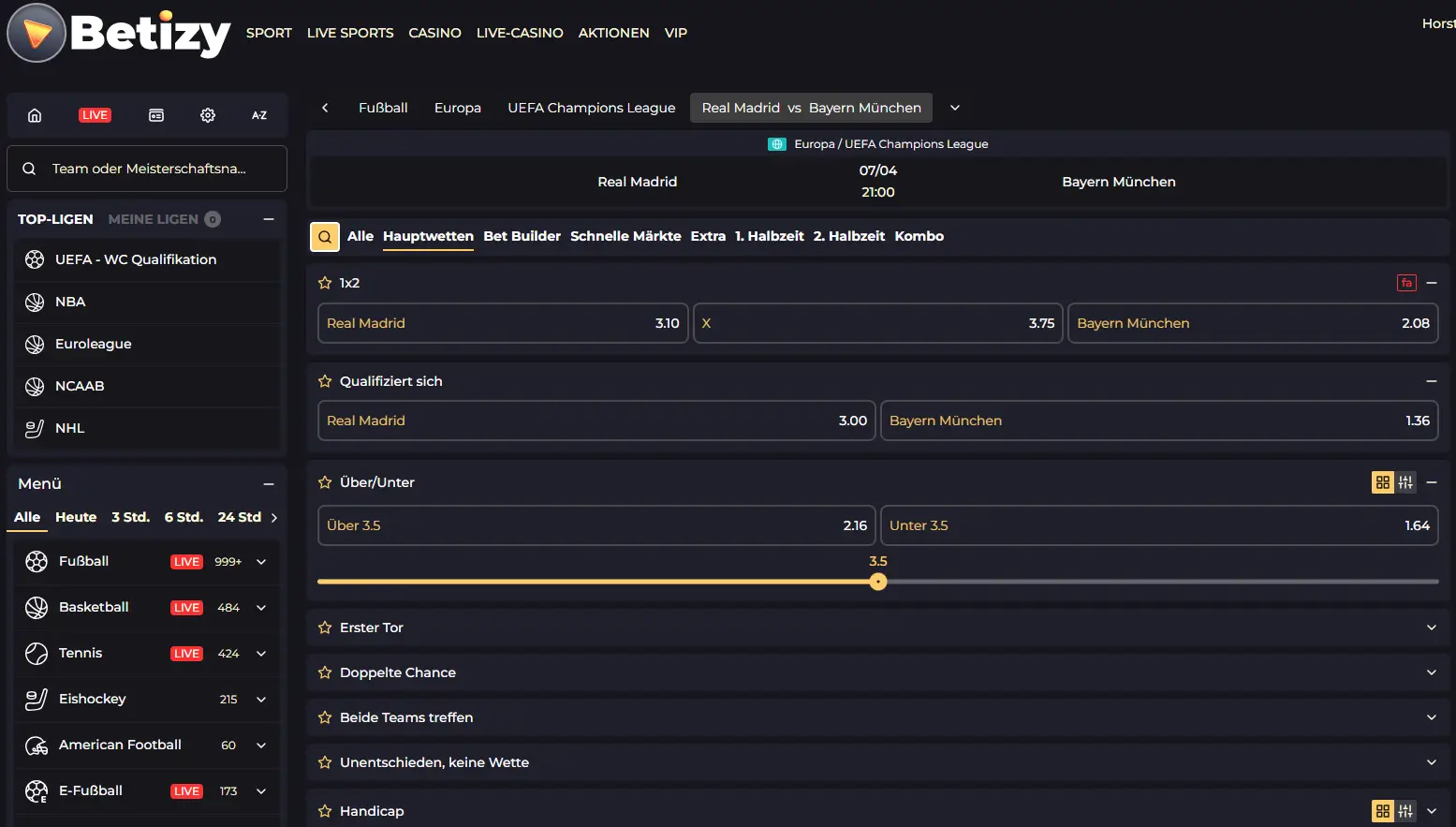Click the NHL hockey stick icon
The height and width of the screenshot is (827, 1456).
coord(35,428)
